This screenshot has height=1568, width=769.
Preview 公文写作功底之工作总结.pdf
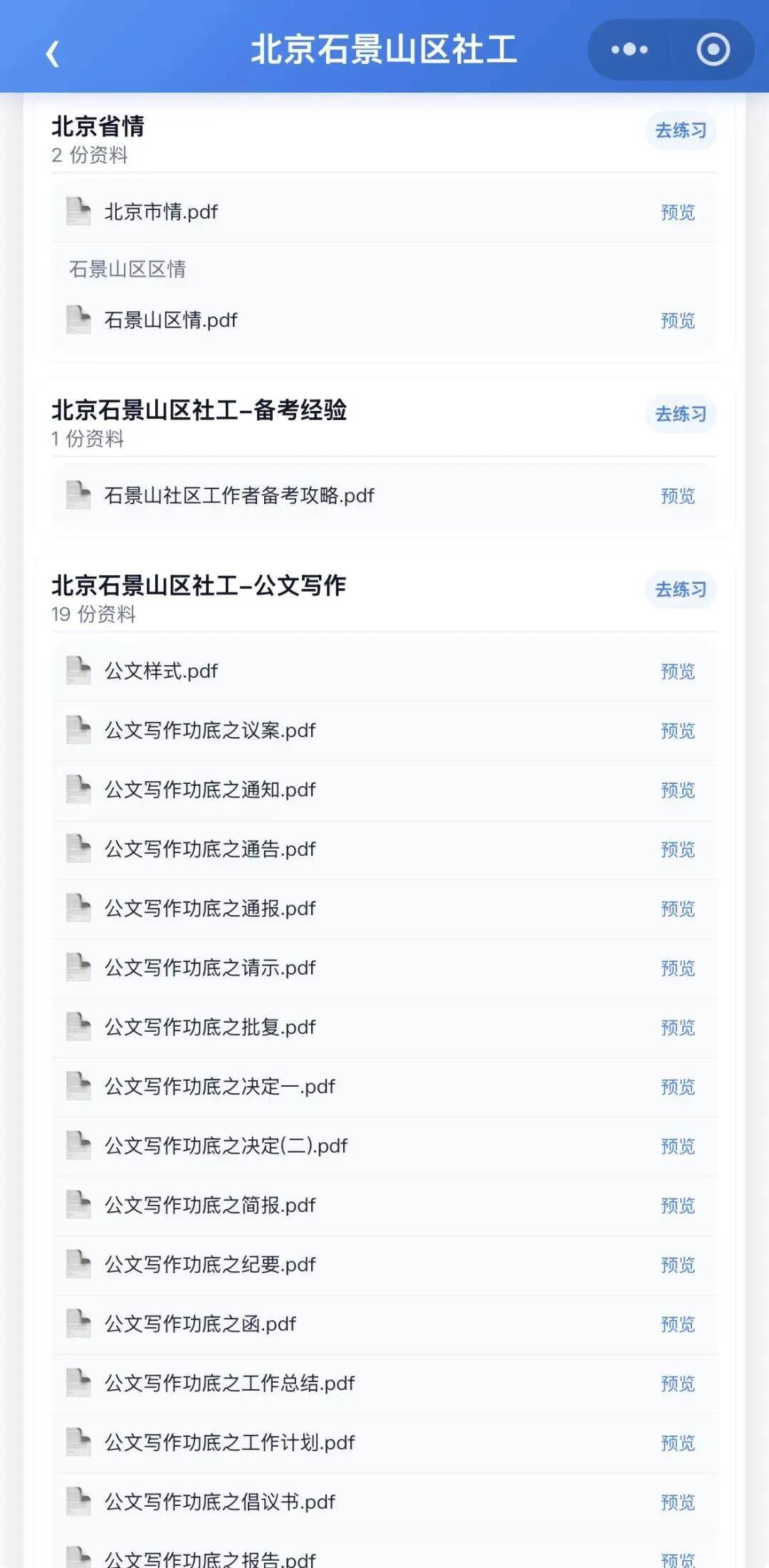(x=678, y=1384)
